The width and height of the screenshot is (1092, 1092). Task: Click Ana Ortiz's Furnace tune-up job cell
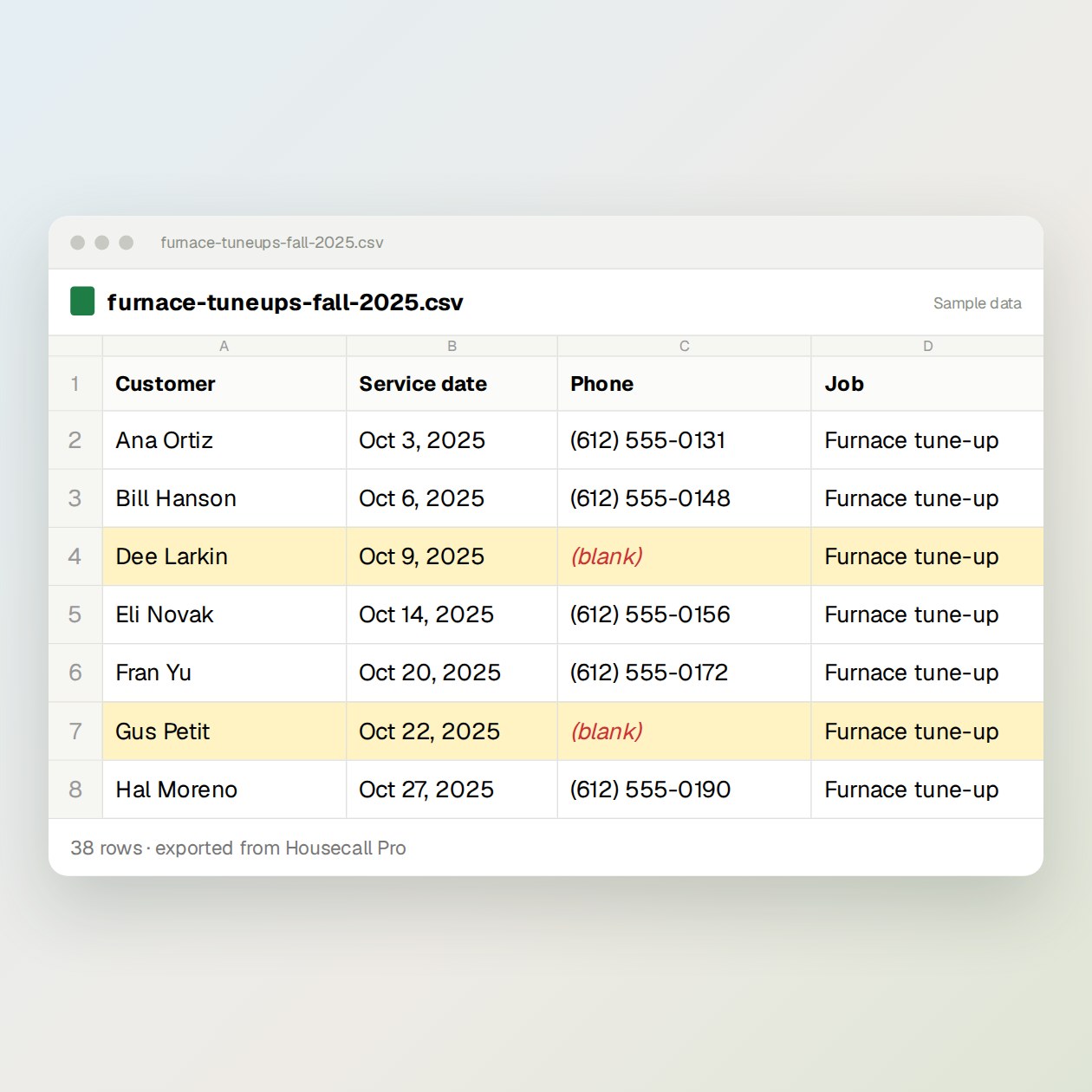point(927,440)
